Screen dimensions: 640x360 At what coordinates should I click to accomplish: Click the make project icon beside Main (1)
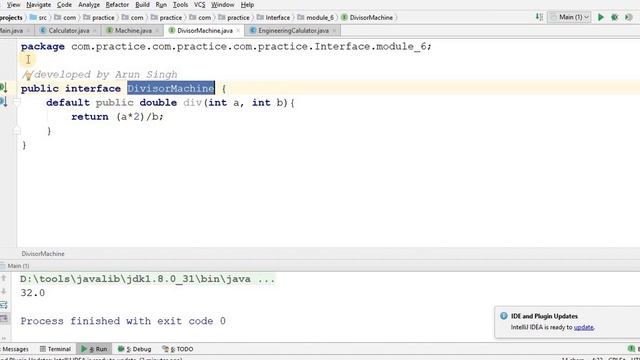(539, 17)
